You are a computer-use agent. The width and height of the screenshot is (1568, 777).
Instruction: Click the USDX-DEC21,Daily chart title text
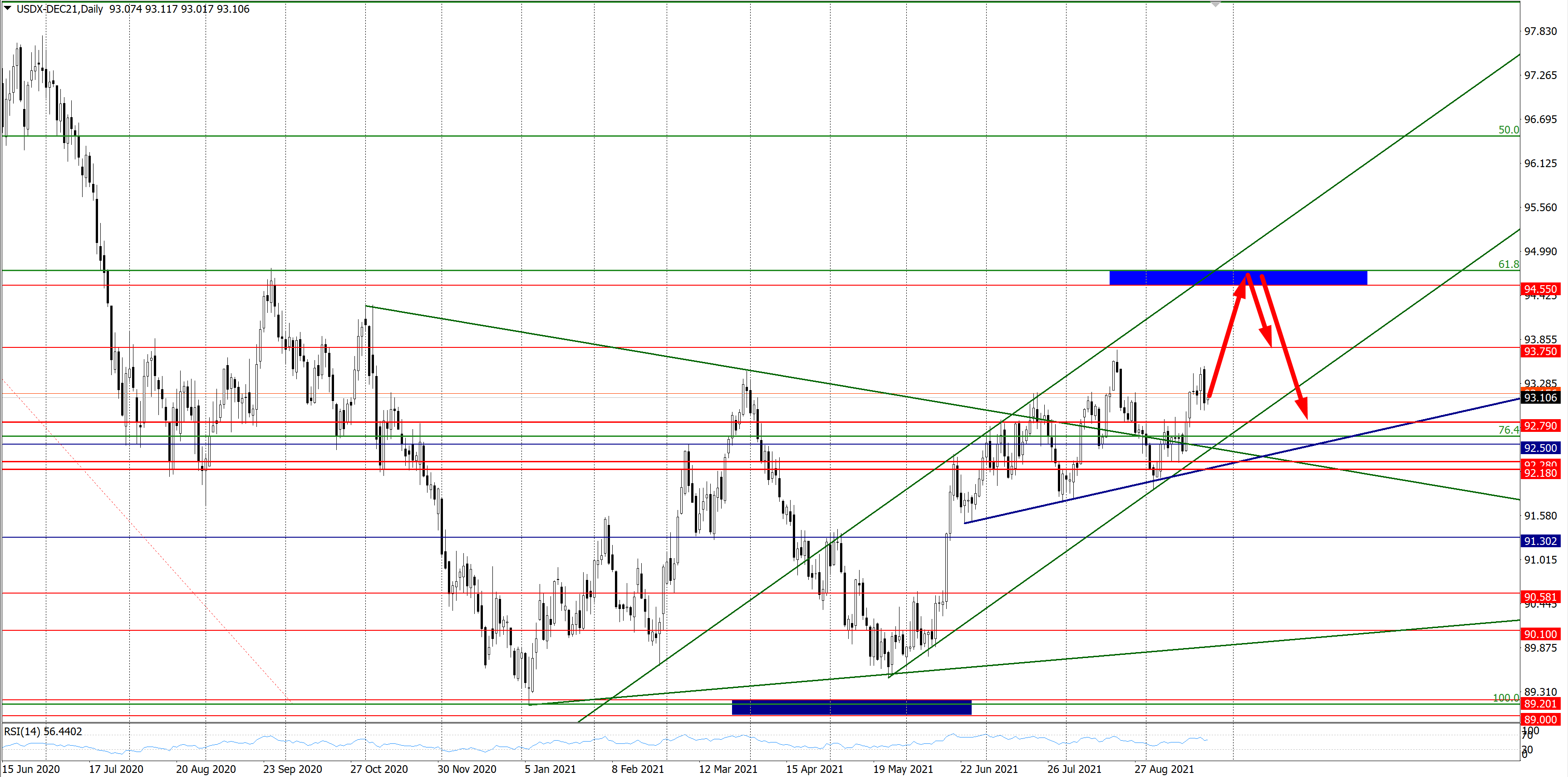pos(59,9)
